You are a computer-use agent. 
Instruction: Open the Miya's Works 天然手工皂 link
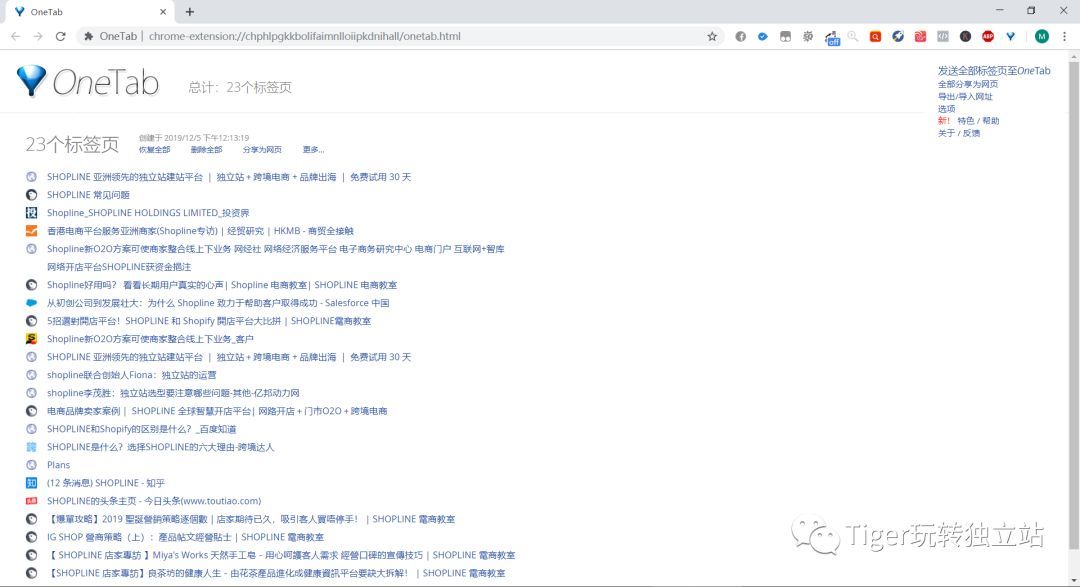(281, 555)
